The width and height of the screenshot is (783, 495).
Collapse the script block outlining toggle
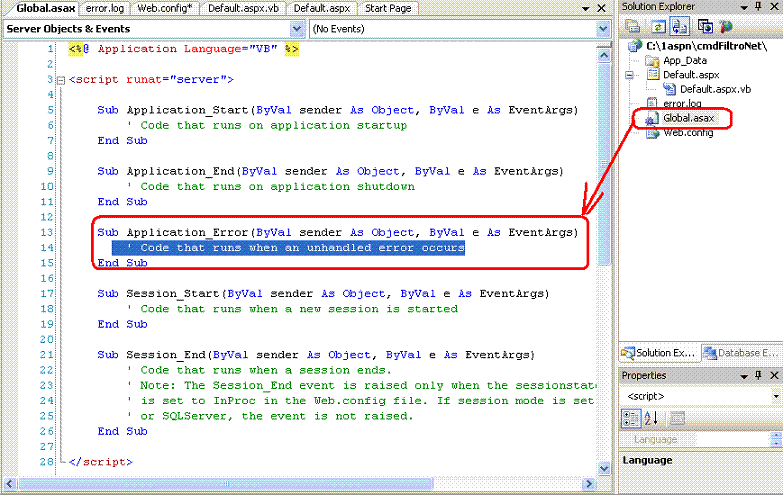point(61,79)
